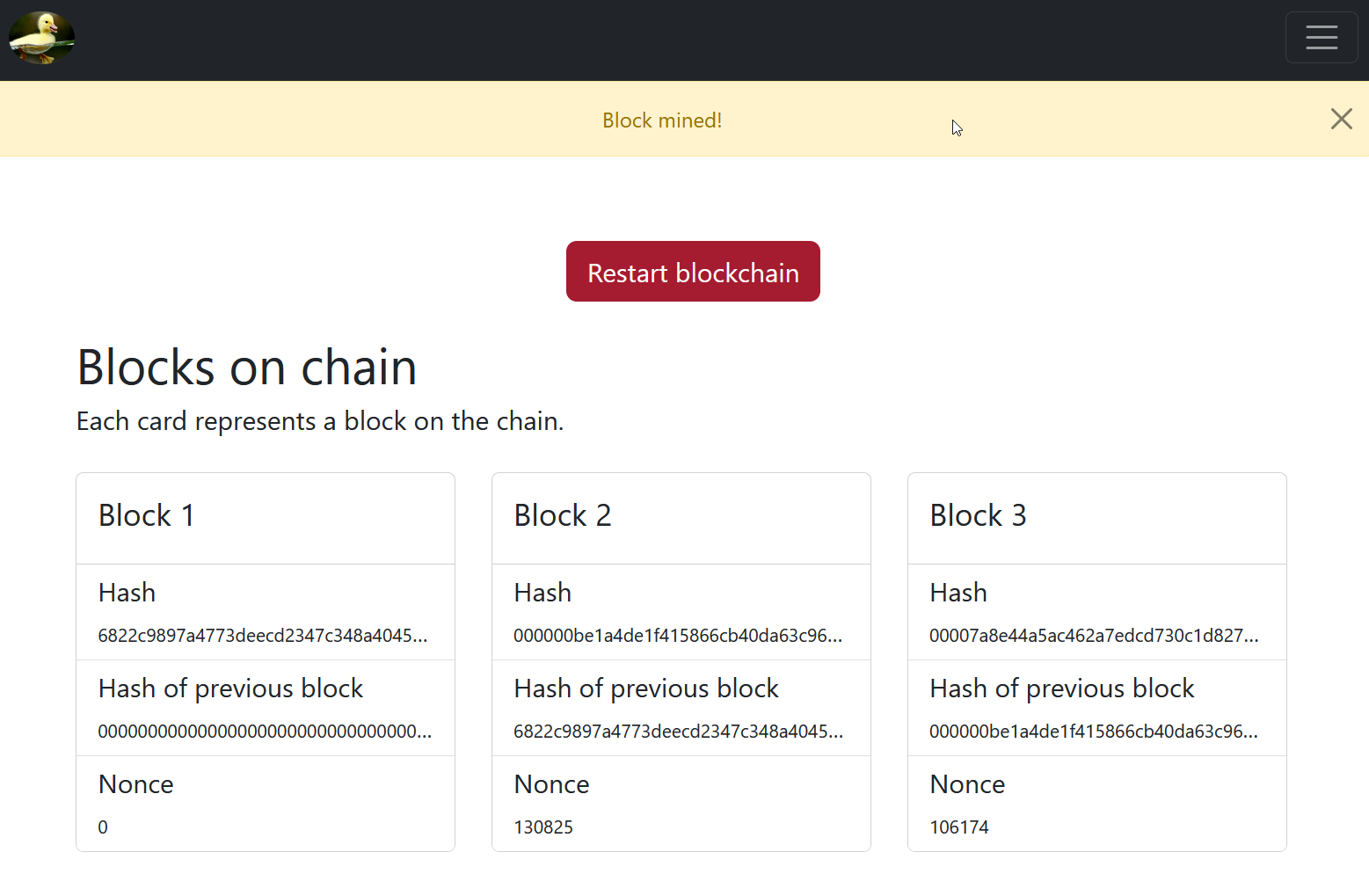Click the hash value of Block 1
The image size is (1369, 896).
(x=264, y=635)
